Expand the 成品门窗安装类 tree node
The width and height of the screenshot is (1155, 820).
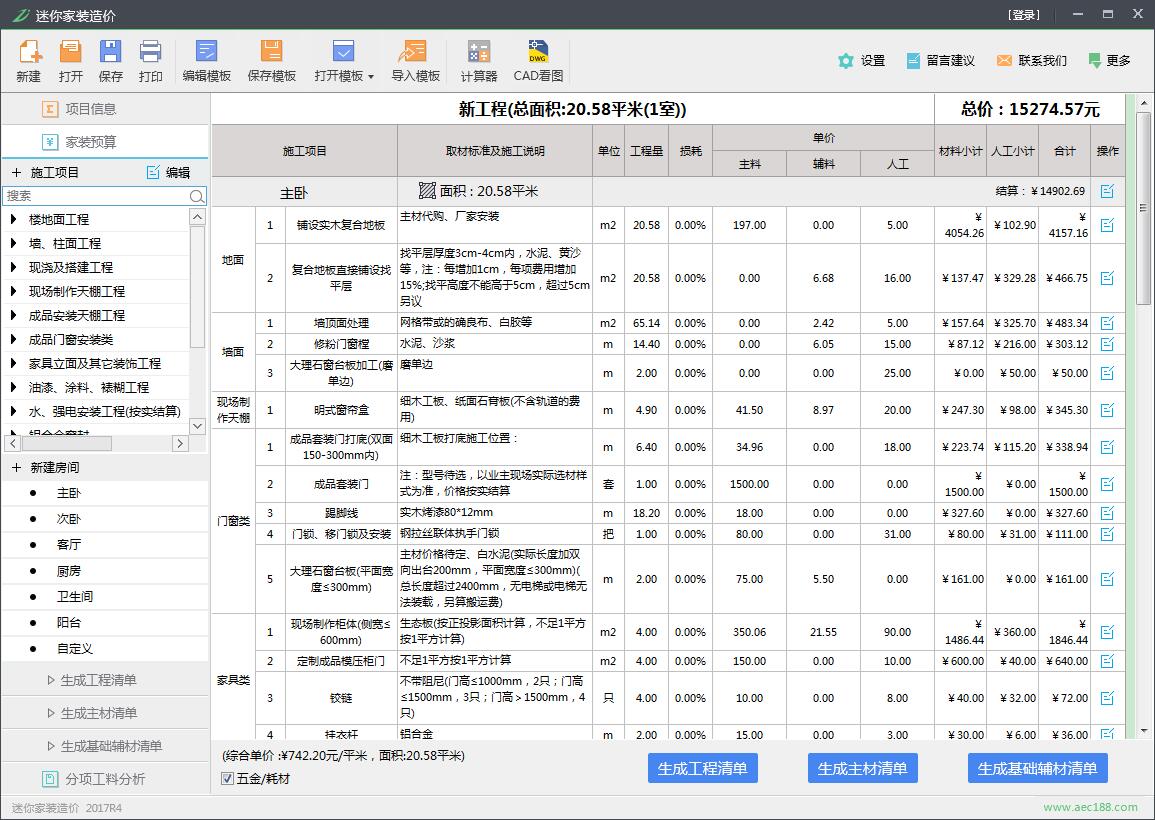coord(14,339)
